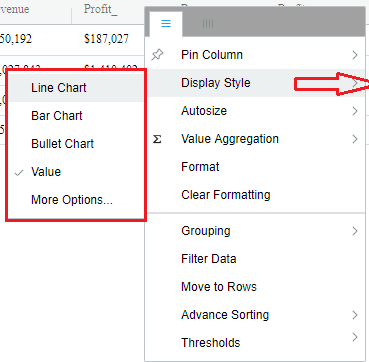
Task: Open the Grouping submenu chevron
Action: click(x=355, y=231)
